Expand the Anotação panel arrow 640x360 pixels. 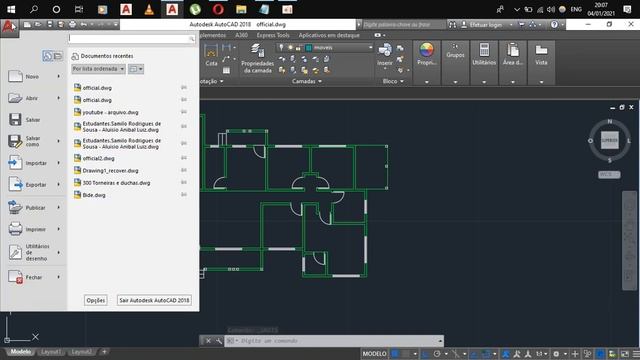pyautogui.click(x=222, y=81)
